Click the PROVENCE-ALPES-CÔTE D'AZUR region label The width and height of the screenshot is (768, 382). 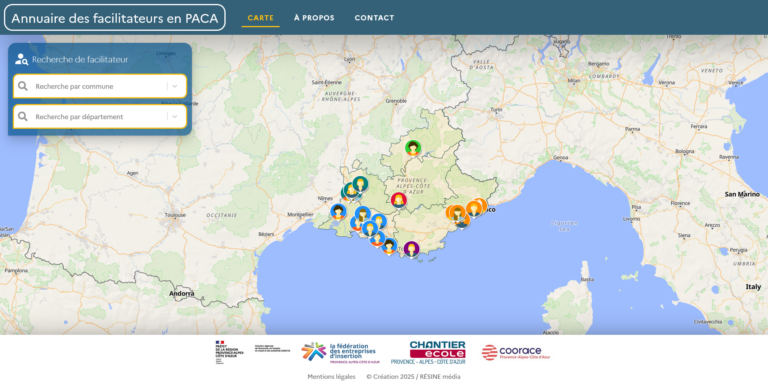point(414,185)
